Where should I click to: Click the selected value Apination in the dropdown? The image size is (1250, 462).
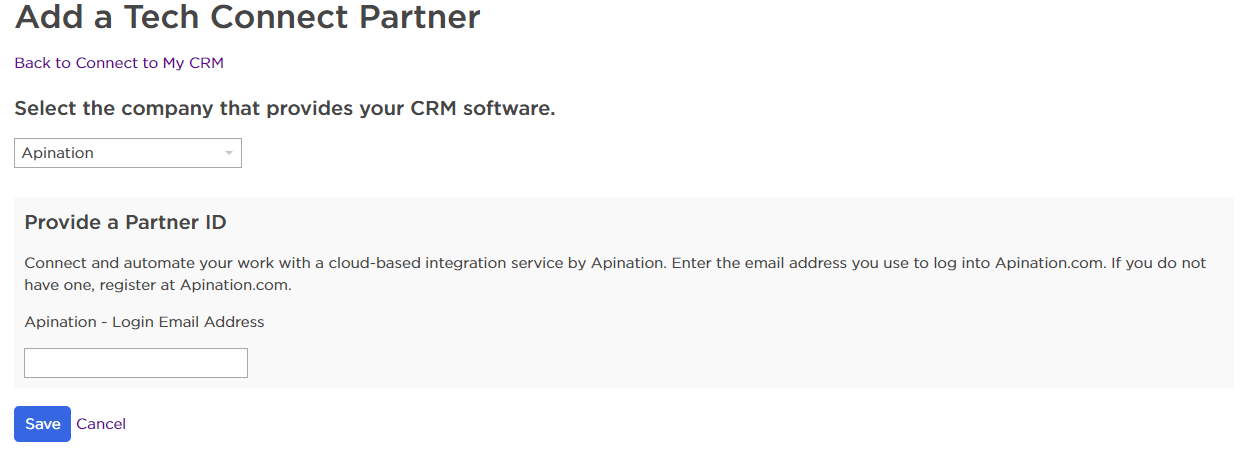[58, 153]
